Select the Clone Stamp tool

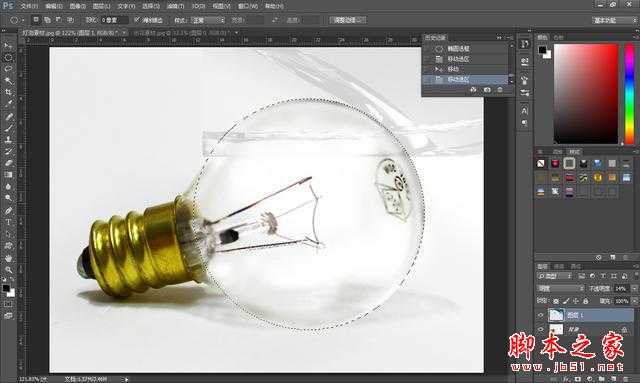(x=8, y=139)
